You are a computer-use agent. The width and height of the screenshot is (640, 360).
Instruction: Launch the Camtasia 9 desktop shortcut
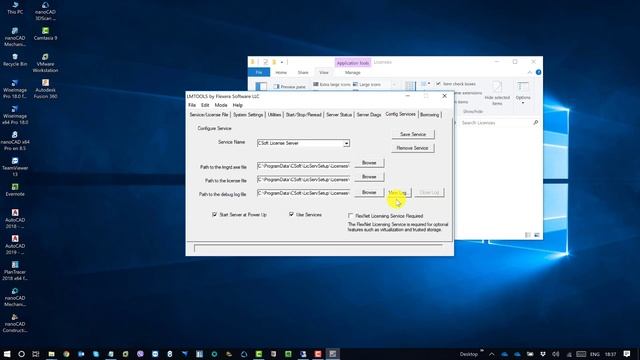pos(45,34)
